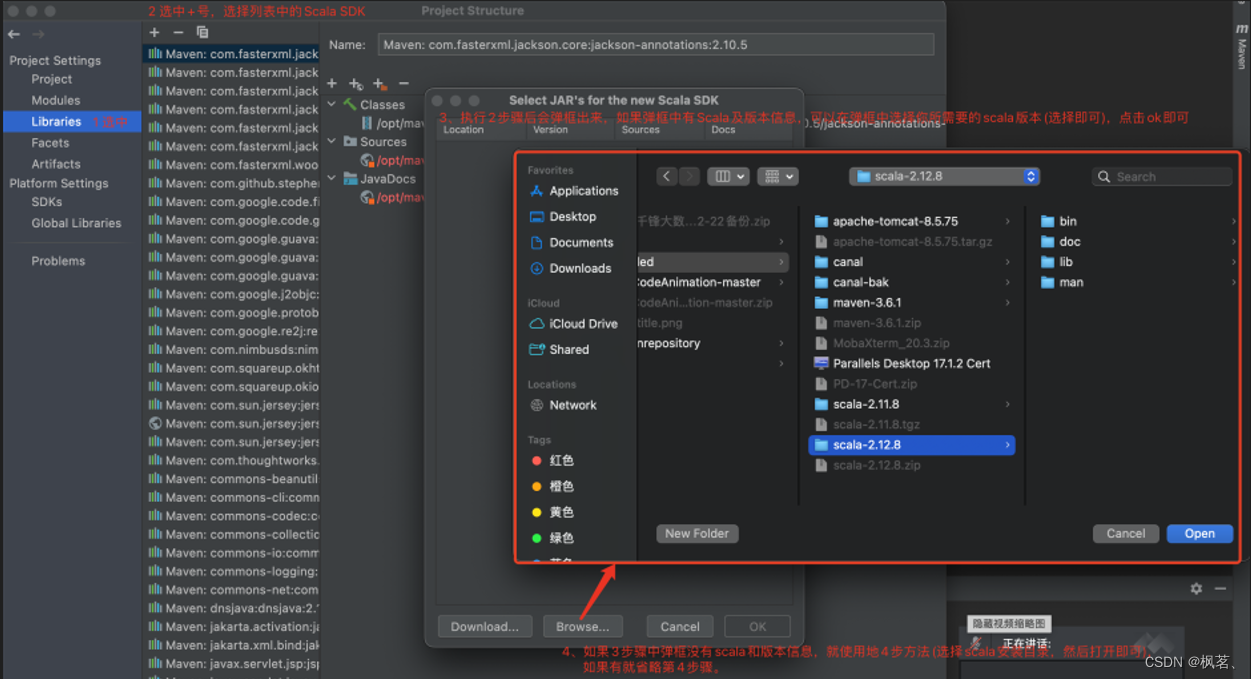Select the highlighted scala-2.12.8 folder
The height and width of the screenshot is (679, 1251).
click(x=911, y=445)
